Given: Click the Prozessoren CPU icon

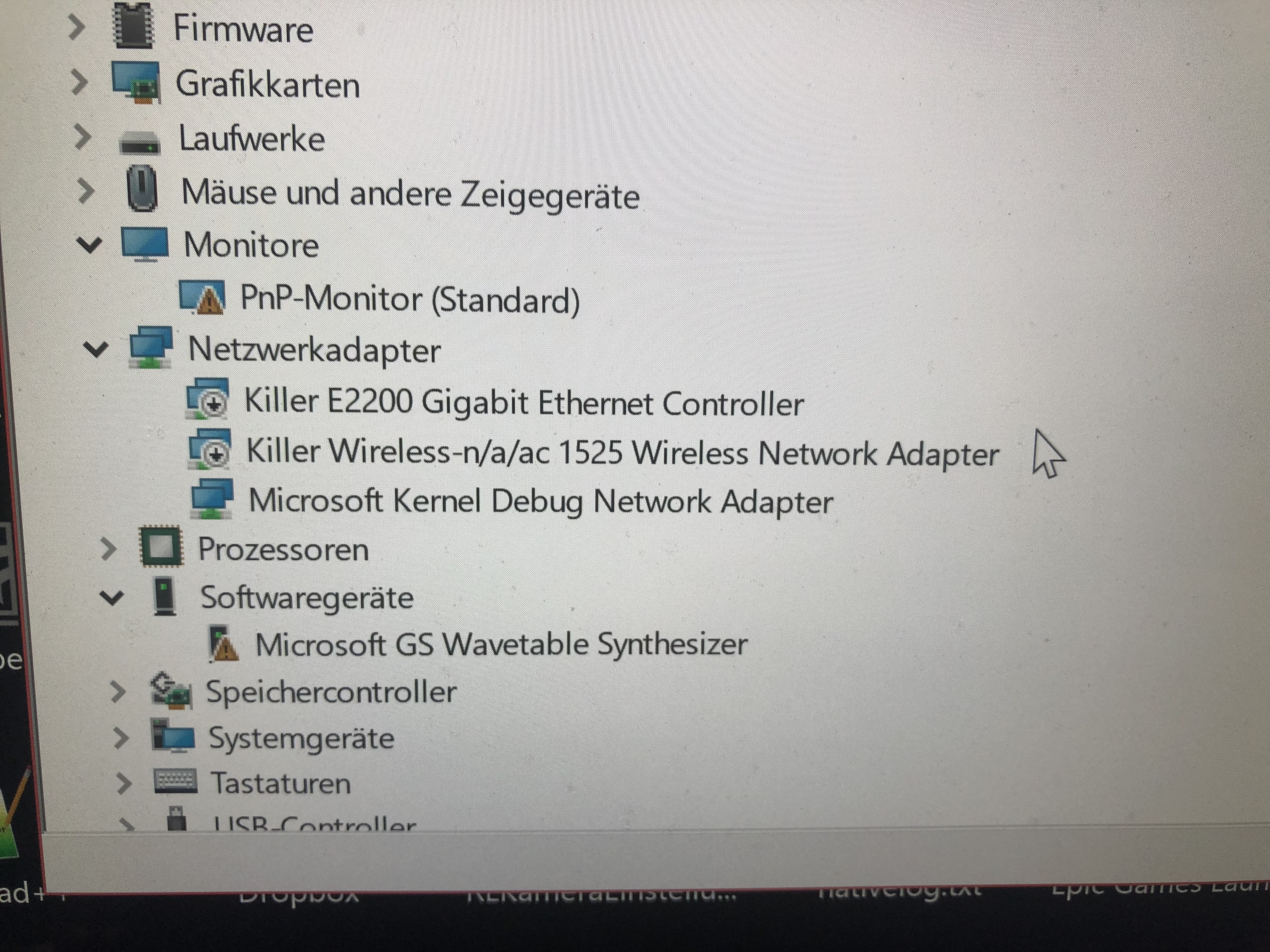Looking at the screenshot, I should (161, 546).
